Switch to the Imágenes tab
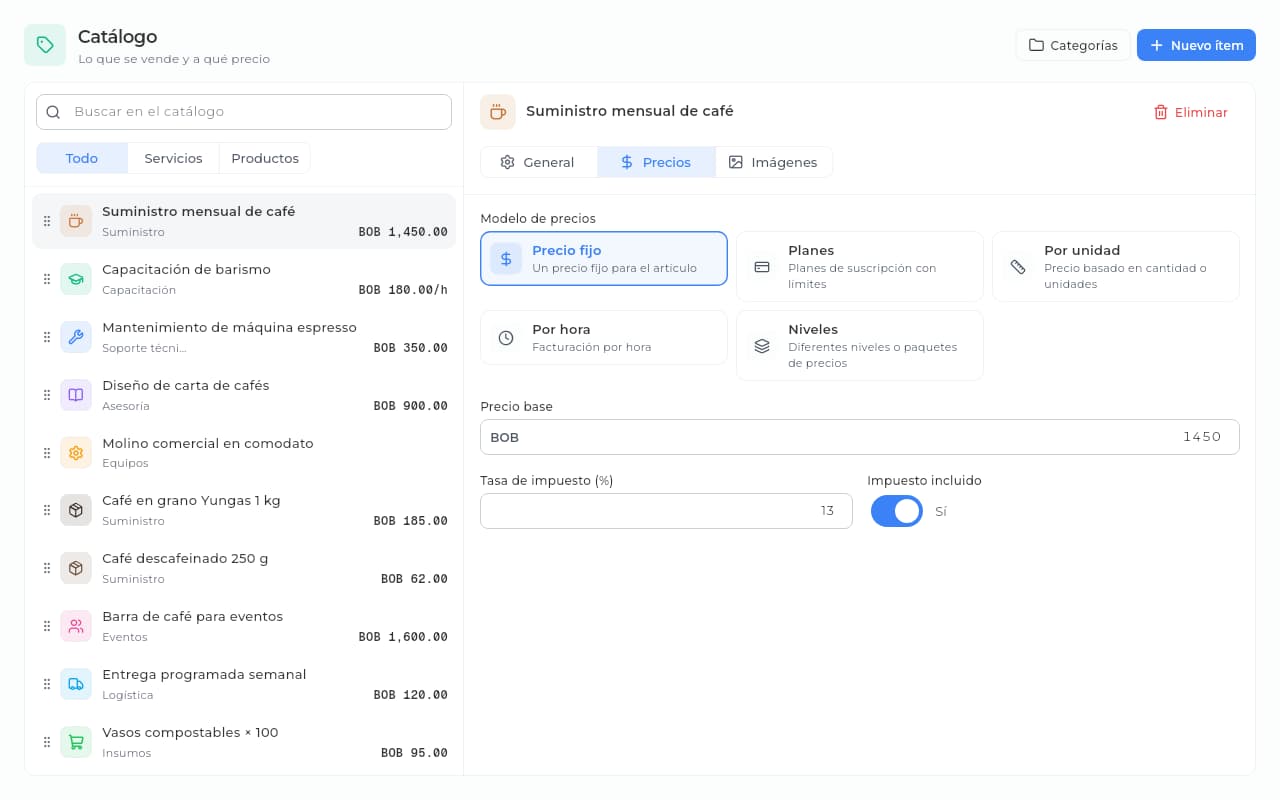 click(x=774, y=162)
